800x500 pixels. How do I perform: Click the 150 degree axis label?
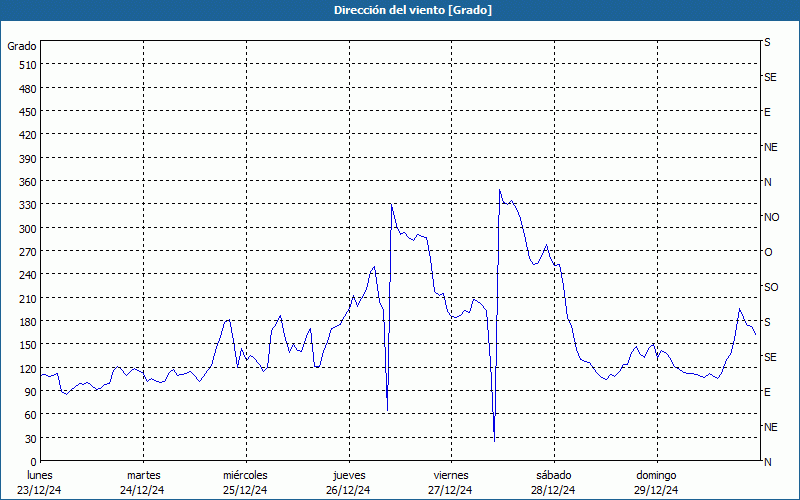click(28, 345)
